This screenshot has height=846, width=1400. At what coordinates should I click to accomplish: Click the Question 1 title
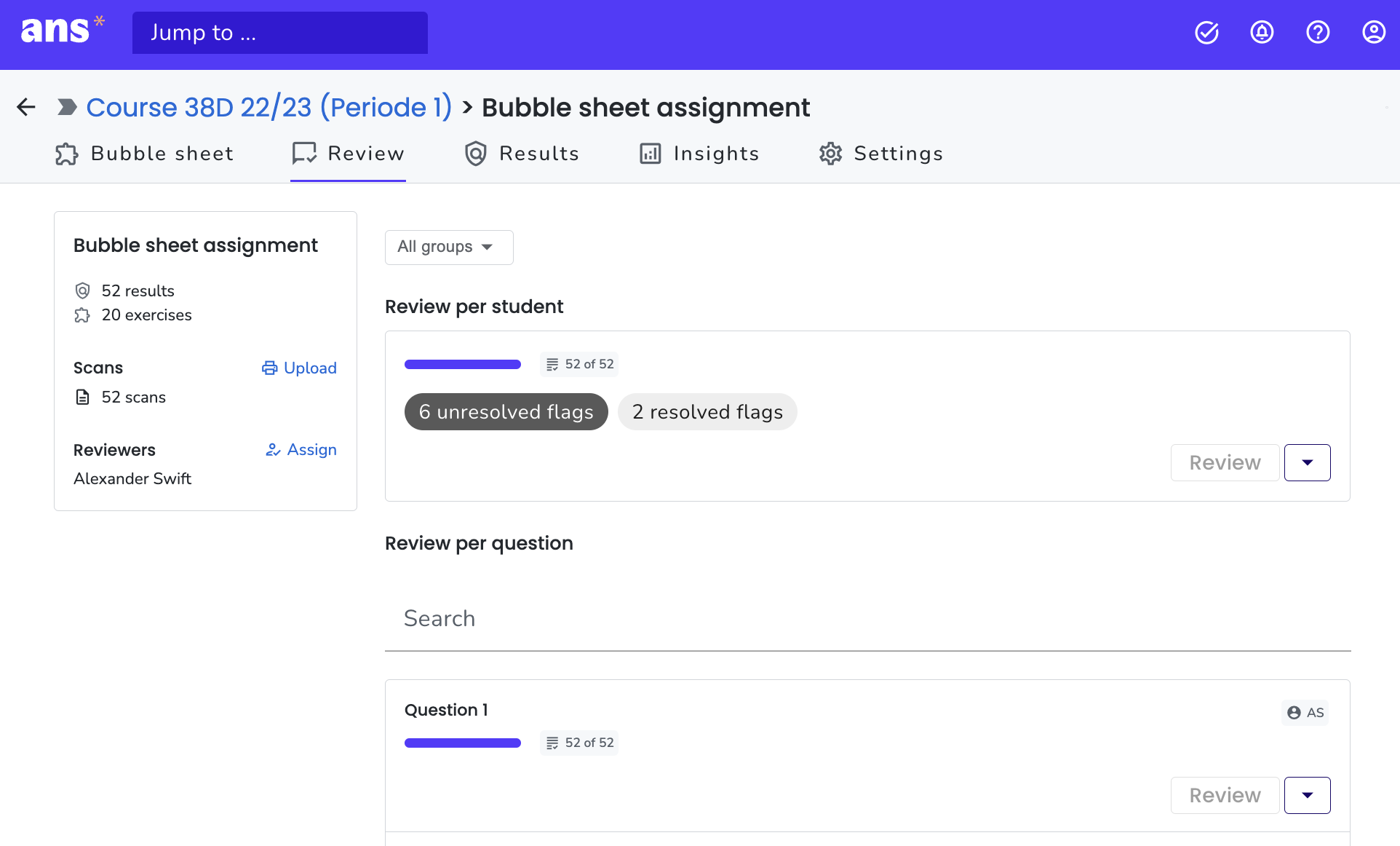[x=446, y=710]
